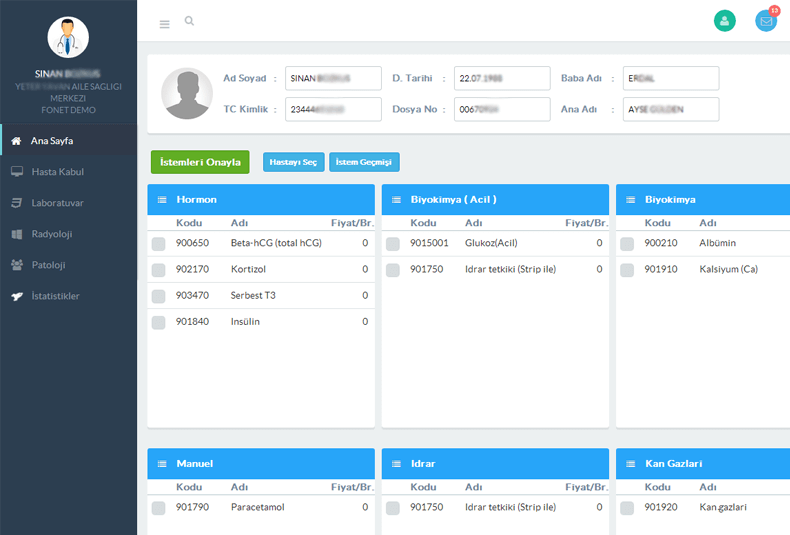Open the green user profile icon

(725, 20)
